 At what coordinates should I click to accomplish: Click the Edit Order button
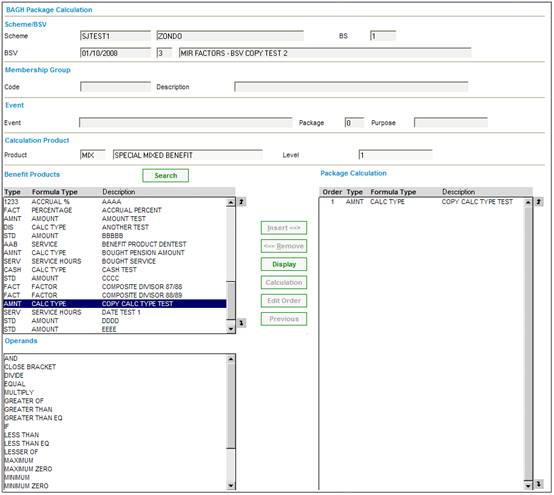284,301
